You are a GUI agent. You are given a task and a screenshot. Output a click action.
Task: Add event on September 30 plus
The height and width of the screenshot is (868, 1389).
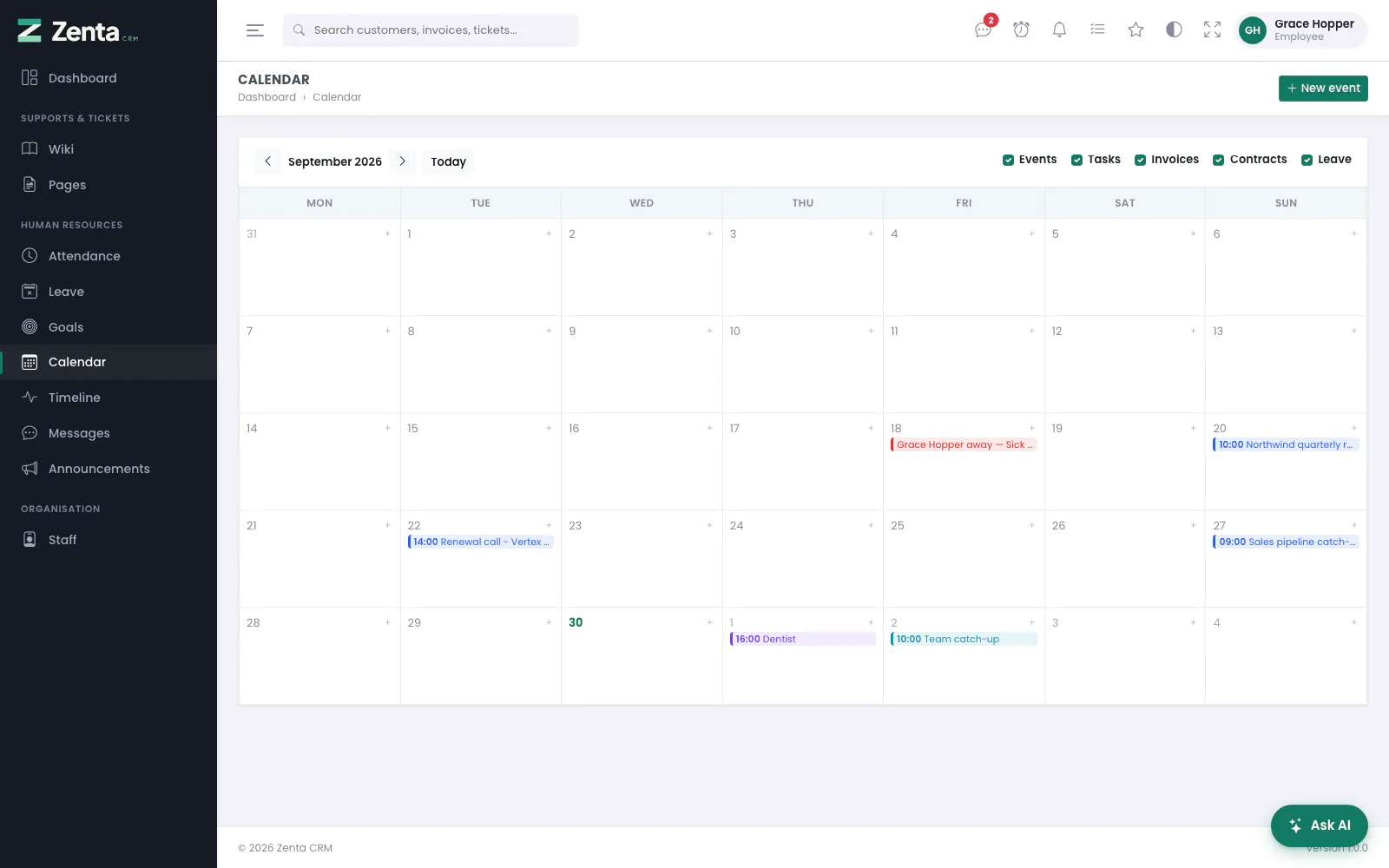[x=709, y=622]
